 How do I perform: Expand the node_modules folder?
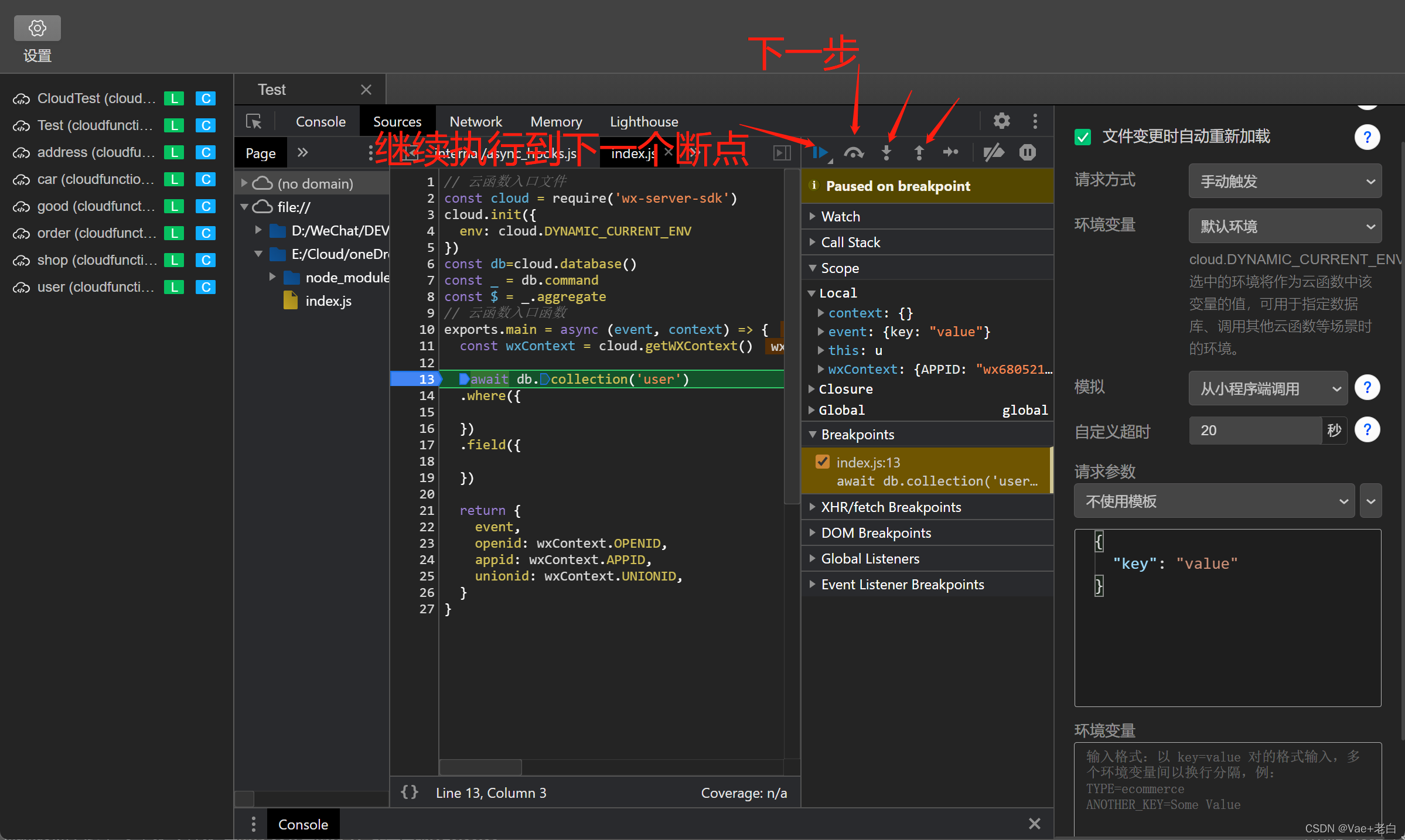point(272,277)
